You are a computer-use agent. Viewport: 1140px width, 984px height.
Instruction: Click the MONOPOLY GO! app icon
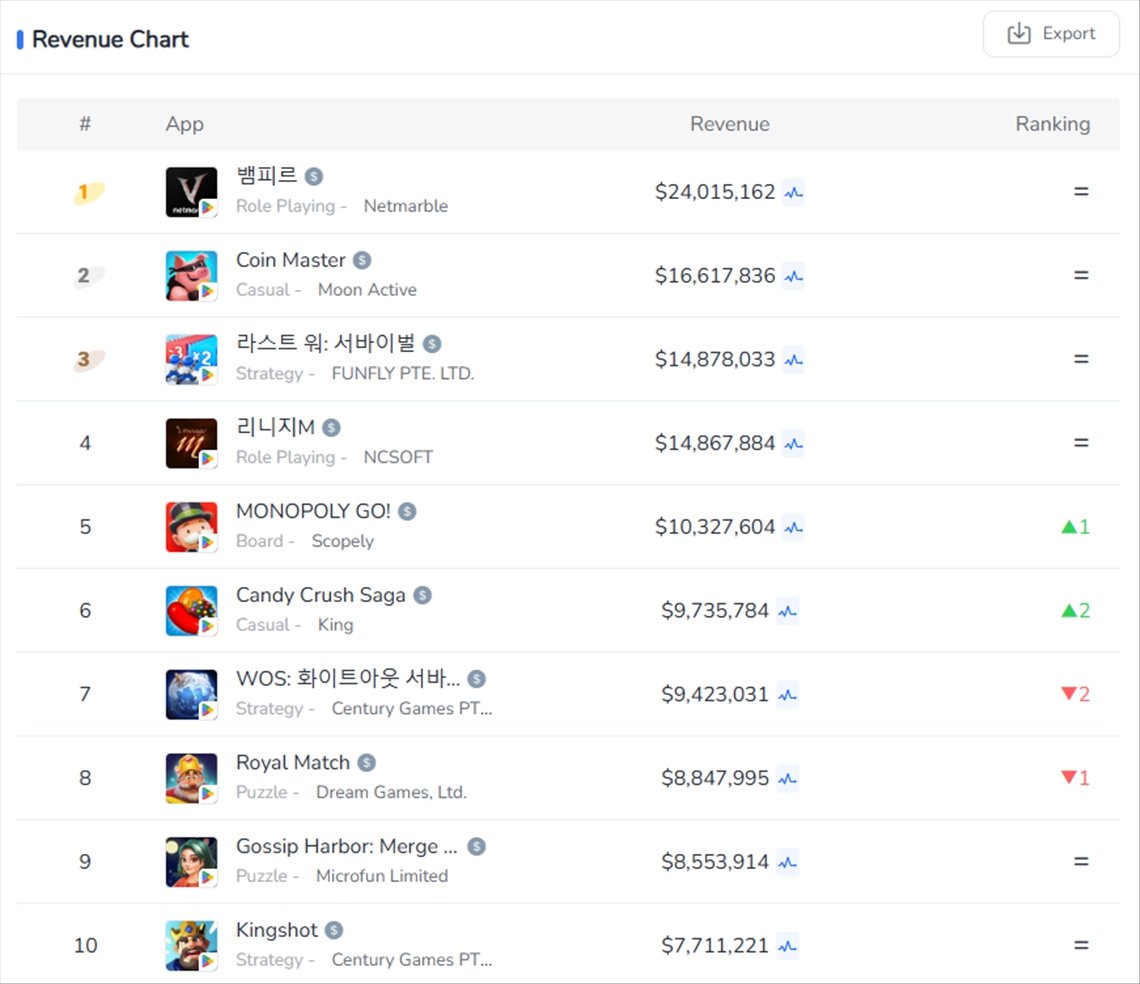pyautogui.click(x=191, y=527)
